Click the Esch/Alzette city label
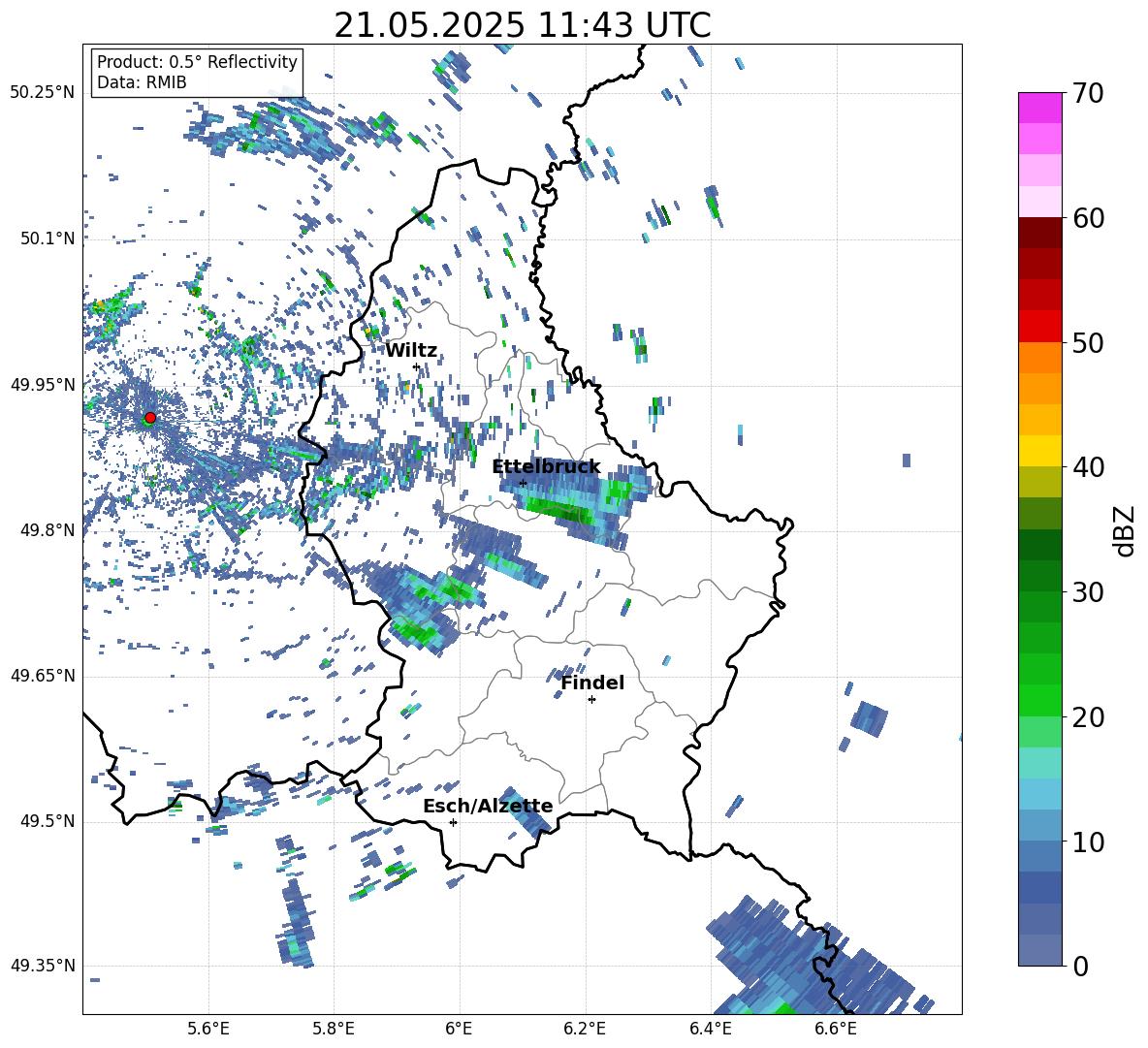Image resolution: width=1148 pixels, height=1048 pixels. click(x=488, y=806)
